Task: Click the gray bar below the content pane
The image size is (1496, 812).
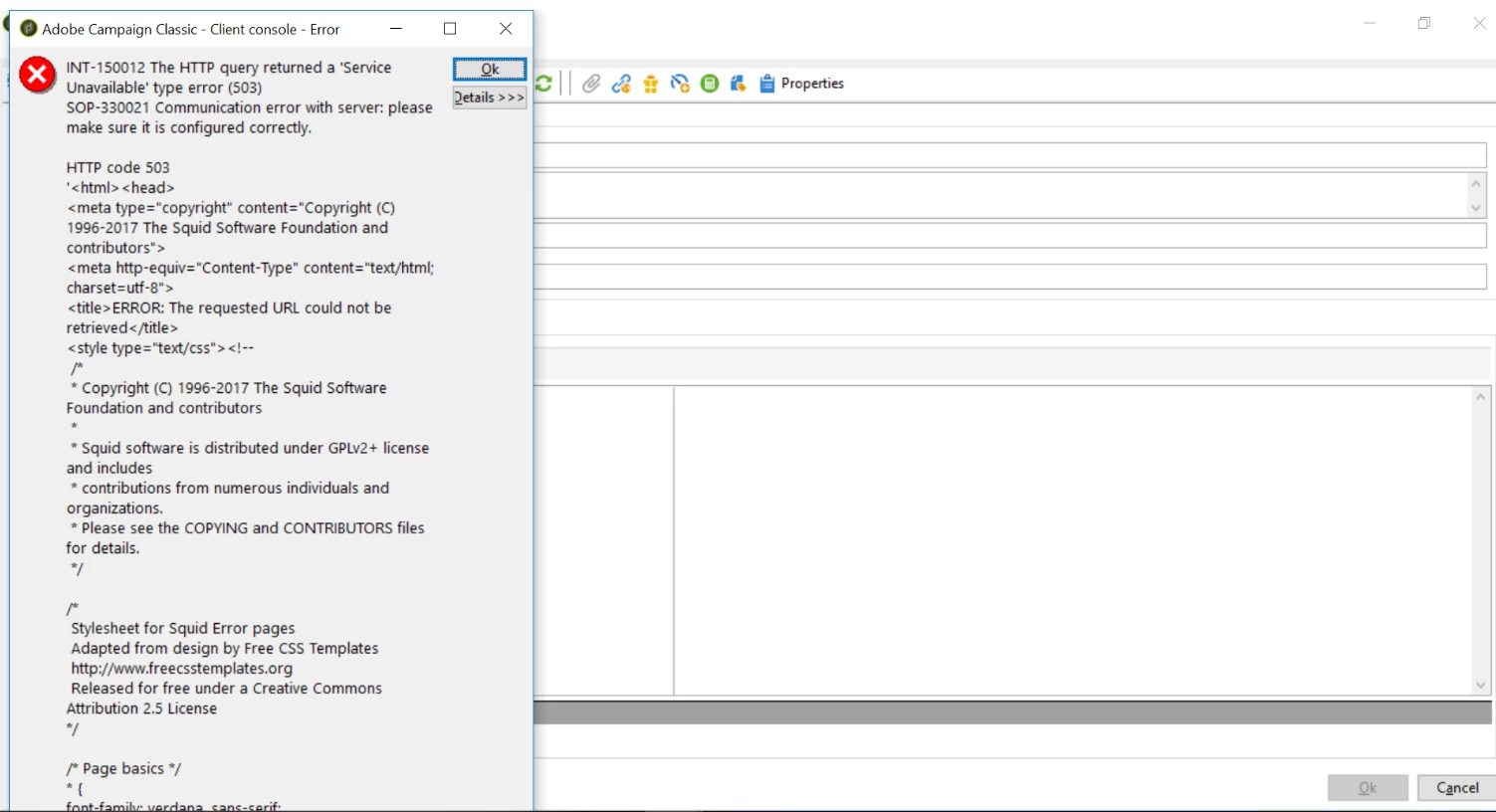Action: click(1012, 711)
